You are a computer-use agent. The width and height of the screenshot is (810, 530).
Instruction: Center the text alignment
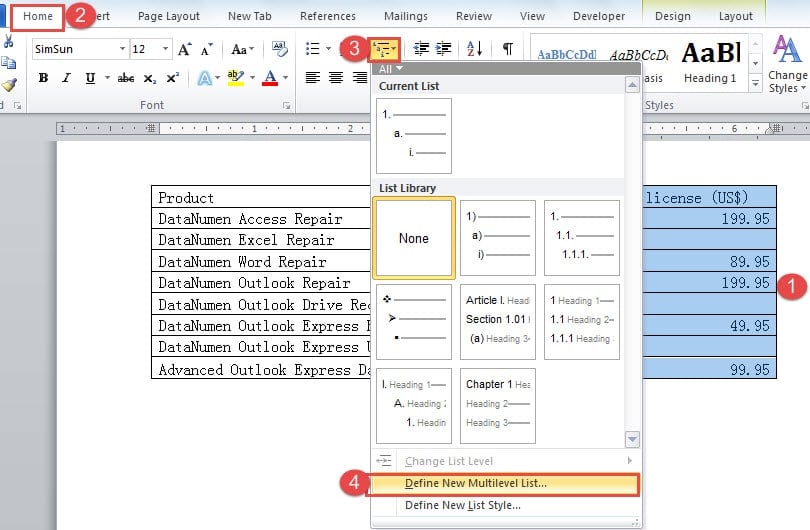click(x=336, y=78)
